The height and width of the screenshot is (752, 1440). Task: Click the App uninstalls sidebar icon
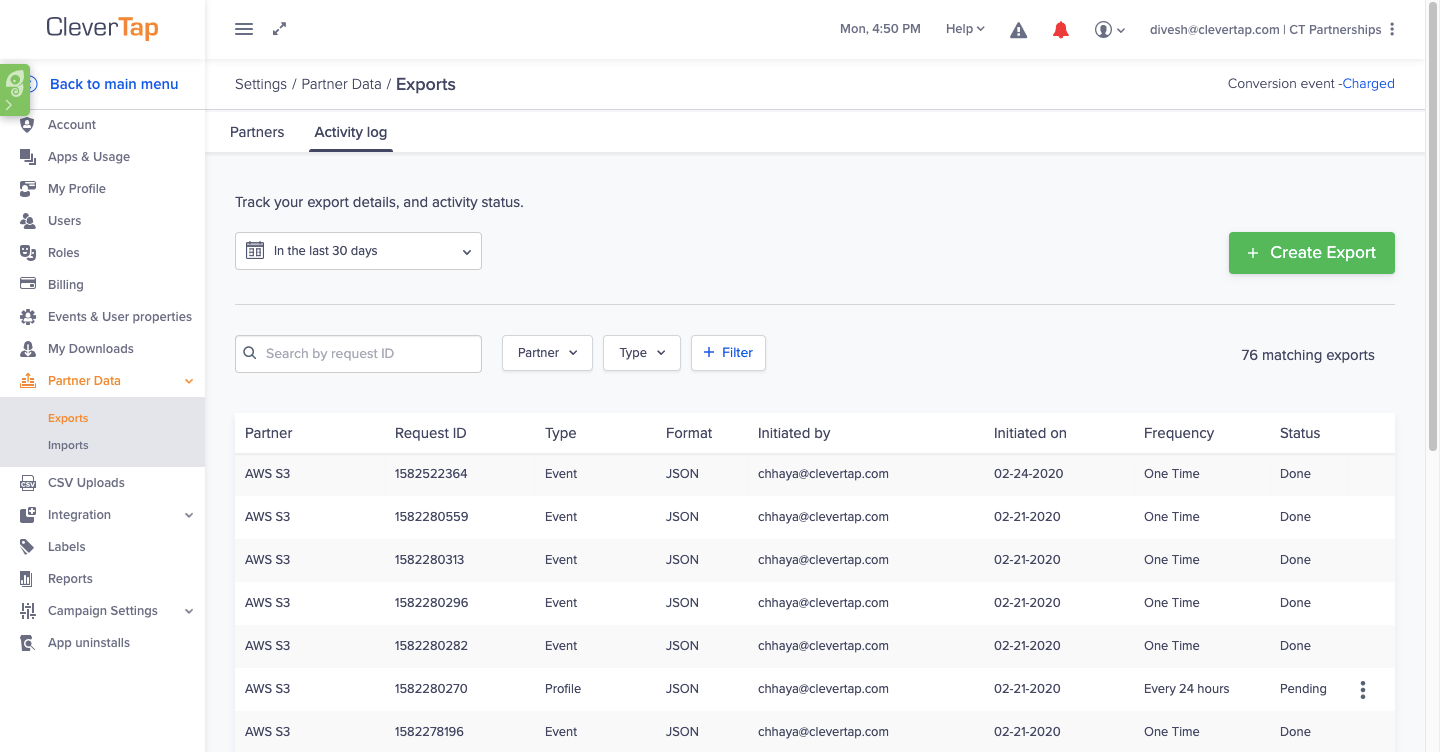click(28, 642)
